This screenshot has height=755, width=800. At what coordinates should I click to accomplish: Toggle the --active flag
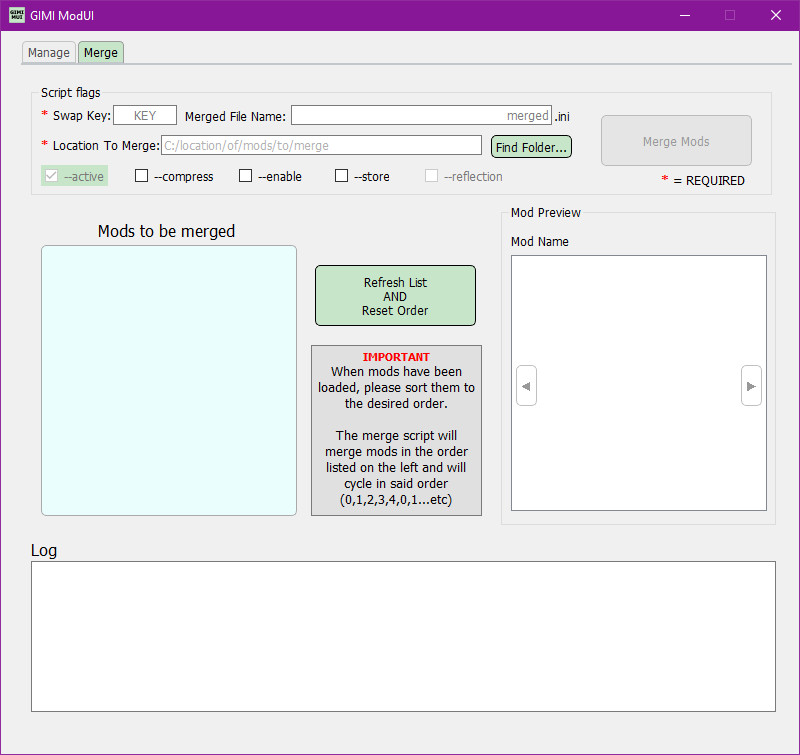[x=49, y=176]
